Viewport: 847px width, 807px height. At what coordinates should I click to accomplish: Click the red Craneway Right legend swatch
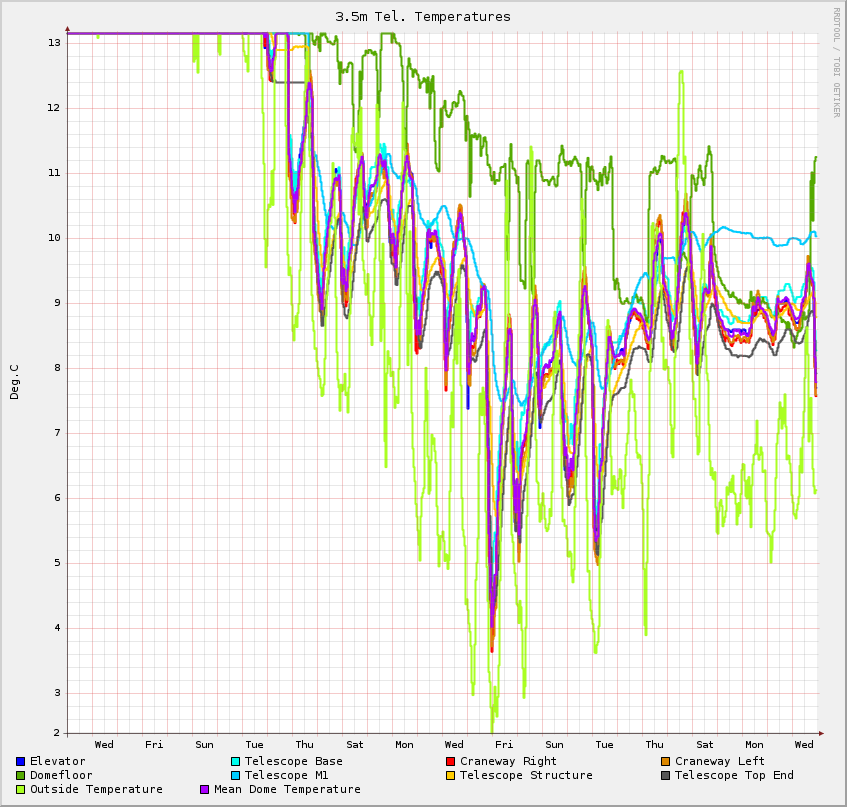(450, 761)
